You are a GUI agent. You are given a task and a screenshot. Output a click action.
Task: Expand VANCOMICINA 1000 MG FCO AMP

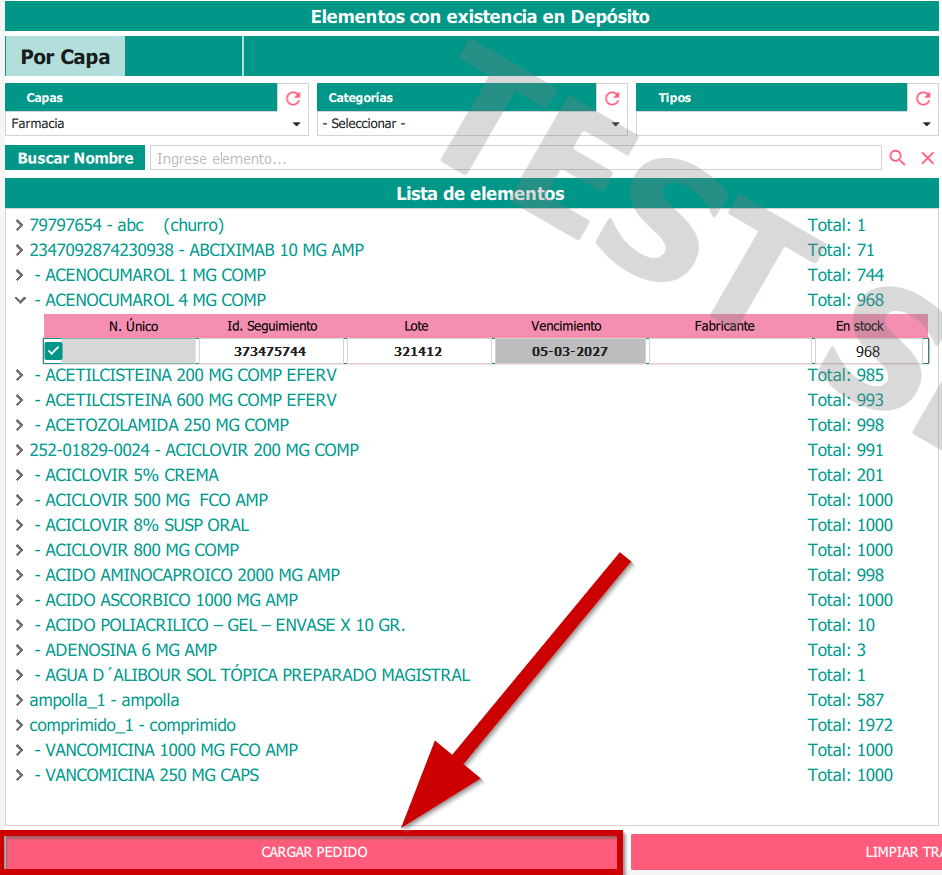(19, 750)
